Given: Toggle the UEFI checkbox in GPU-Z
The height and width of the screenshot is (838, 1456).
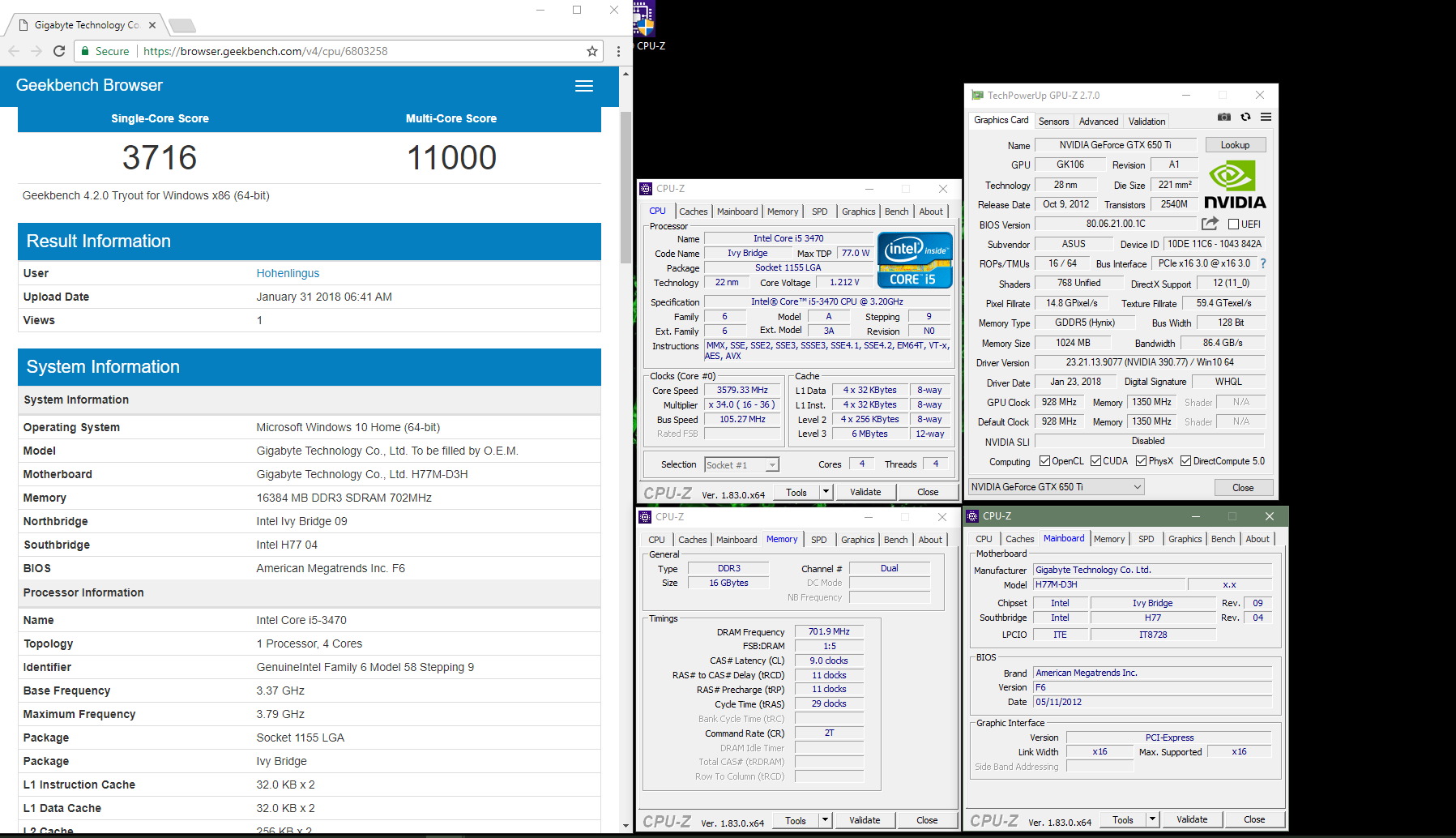Looking at the screenshot, I should pos(1234,224).
